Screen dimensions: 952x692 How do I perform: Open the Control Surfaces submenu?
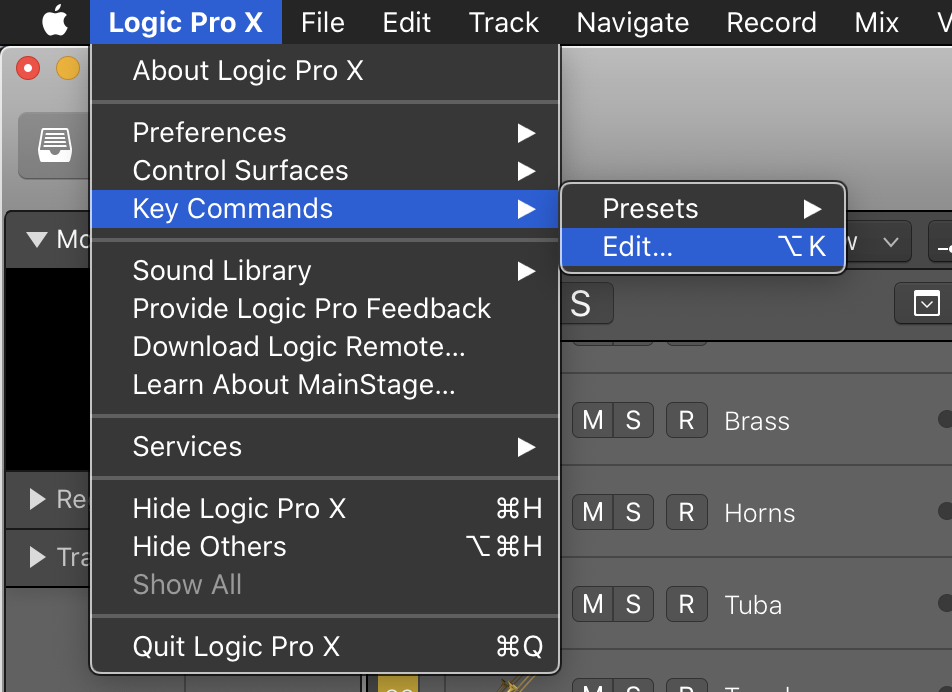click(x=325, y=171)
